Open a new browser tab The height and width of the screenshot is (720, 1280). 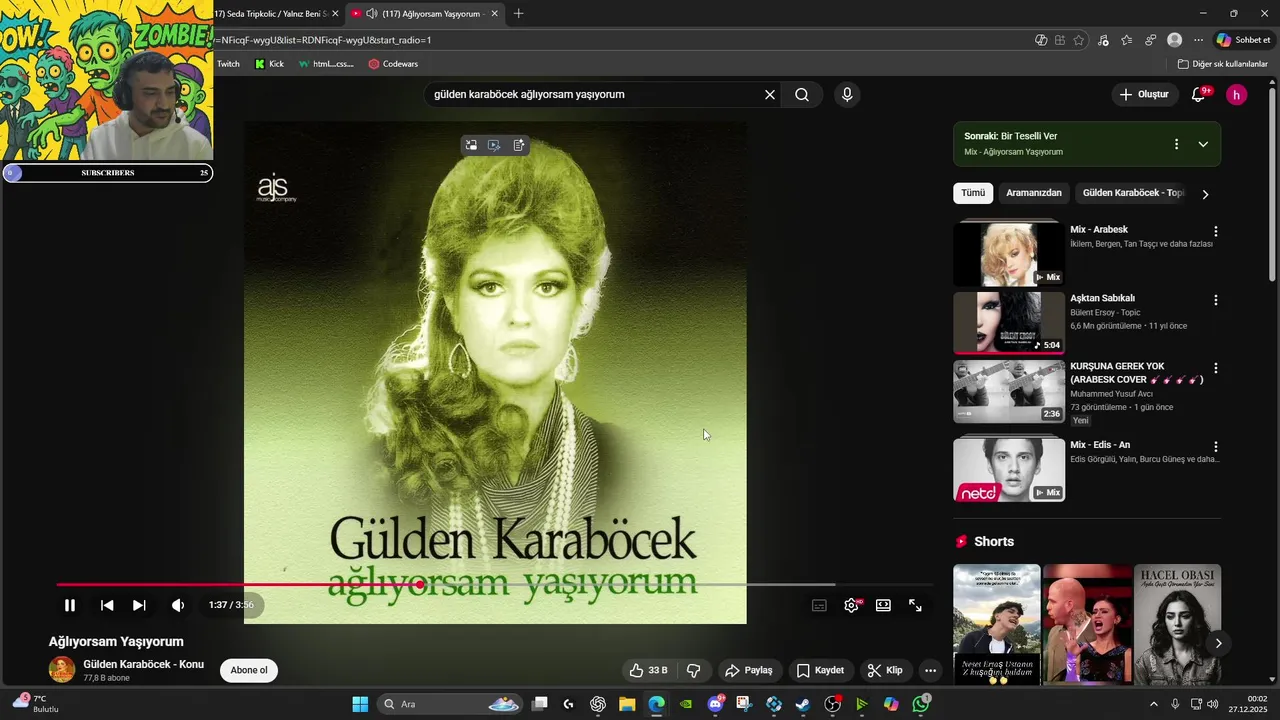(518, 14)
